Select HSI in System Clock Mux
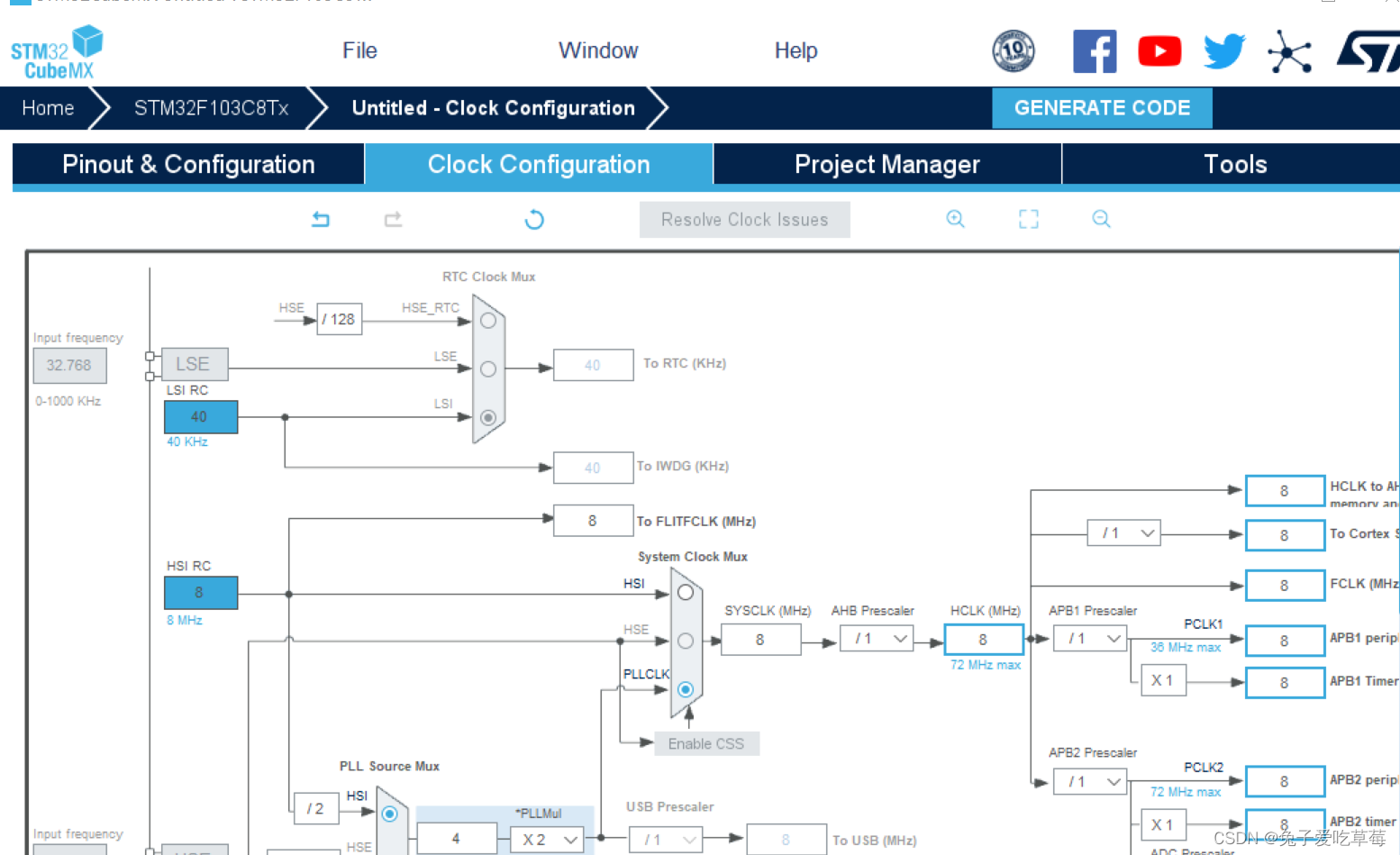1400x855 pixels. 686,592
